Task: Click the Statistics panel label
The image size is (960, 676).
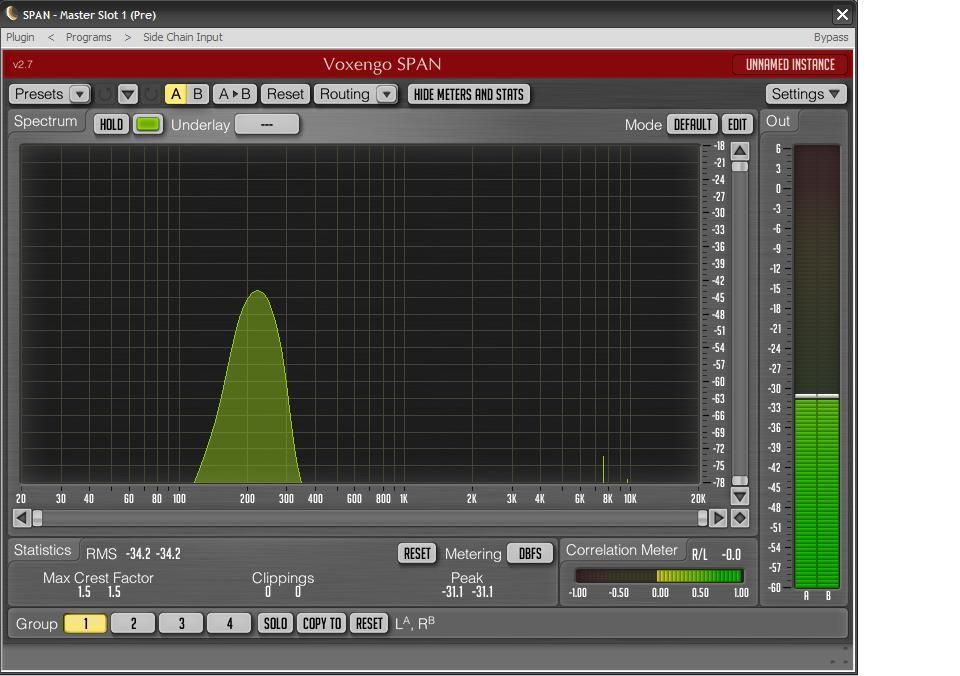Action: pos(42,550)
